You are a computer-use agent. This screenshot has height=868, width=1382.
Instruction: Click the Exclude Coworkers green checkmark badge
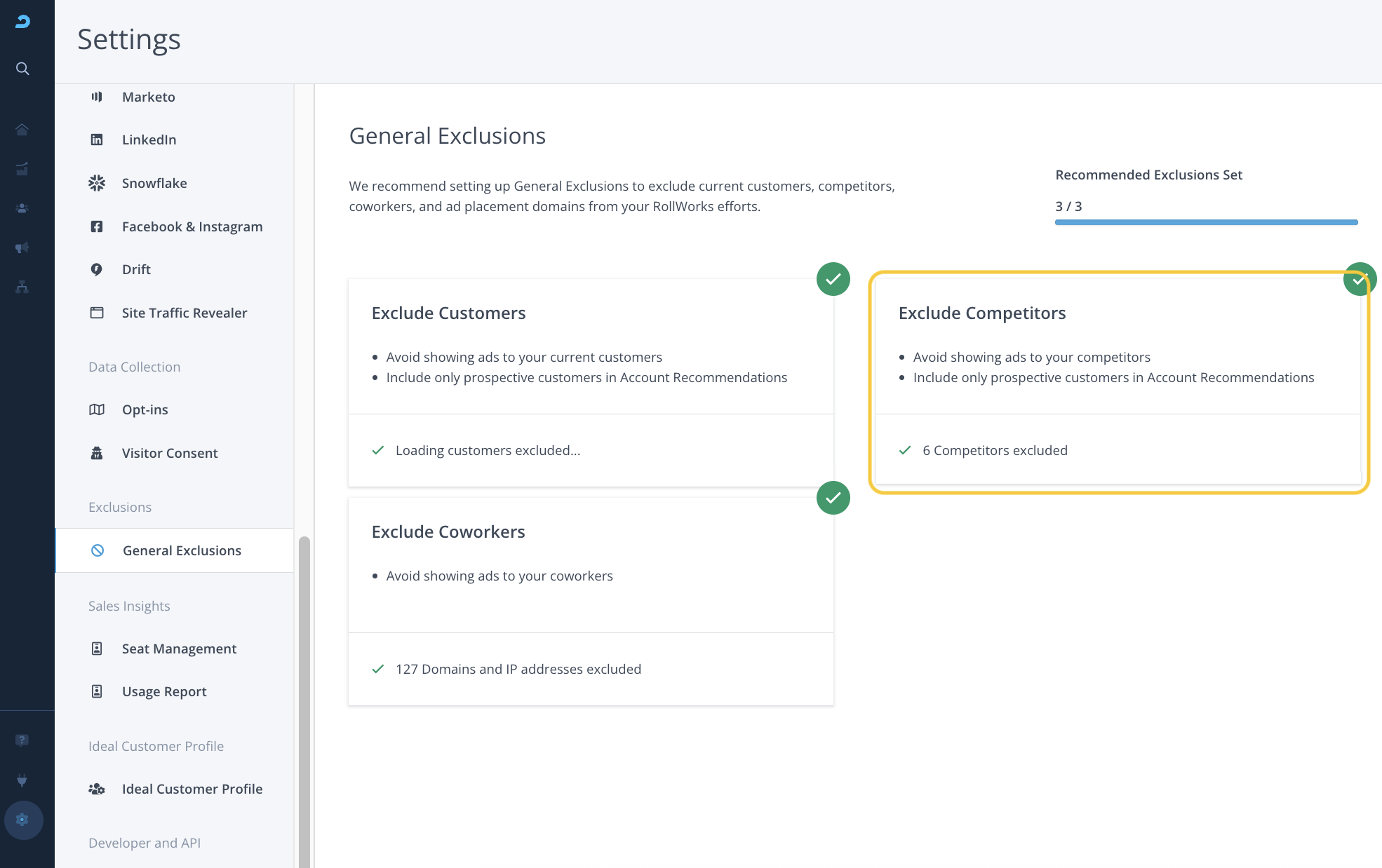[833, 498]
